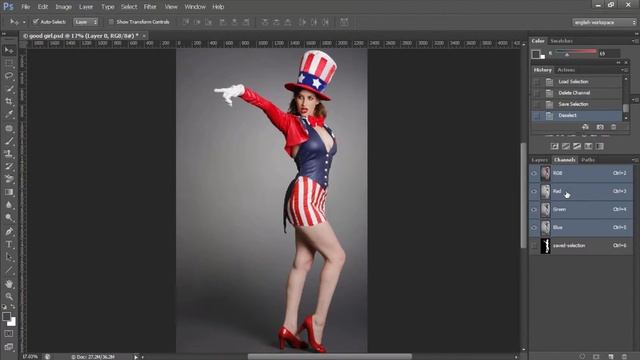Screen dimensions: 640x360
Task: Swap foreground and background colors
Action: [13, 307]
